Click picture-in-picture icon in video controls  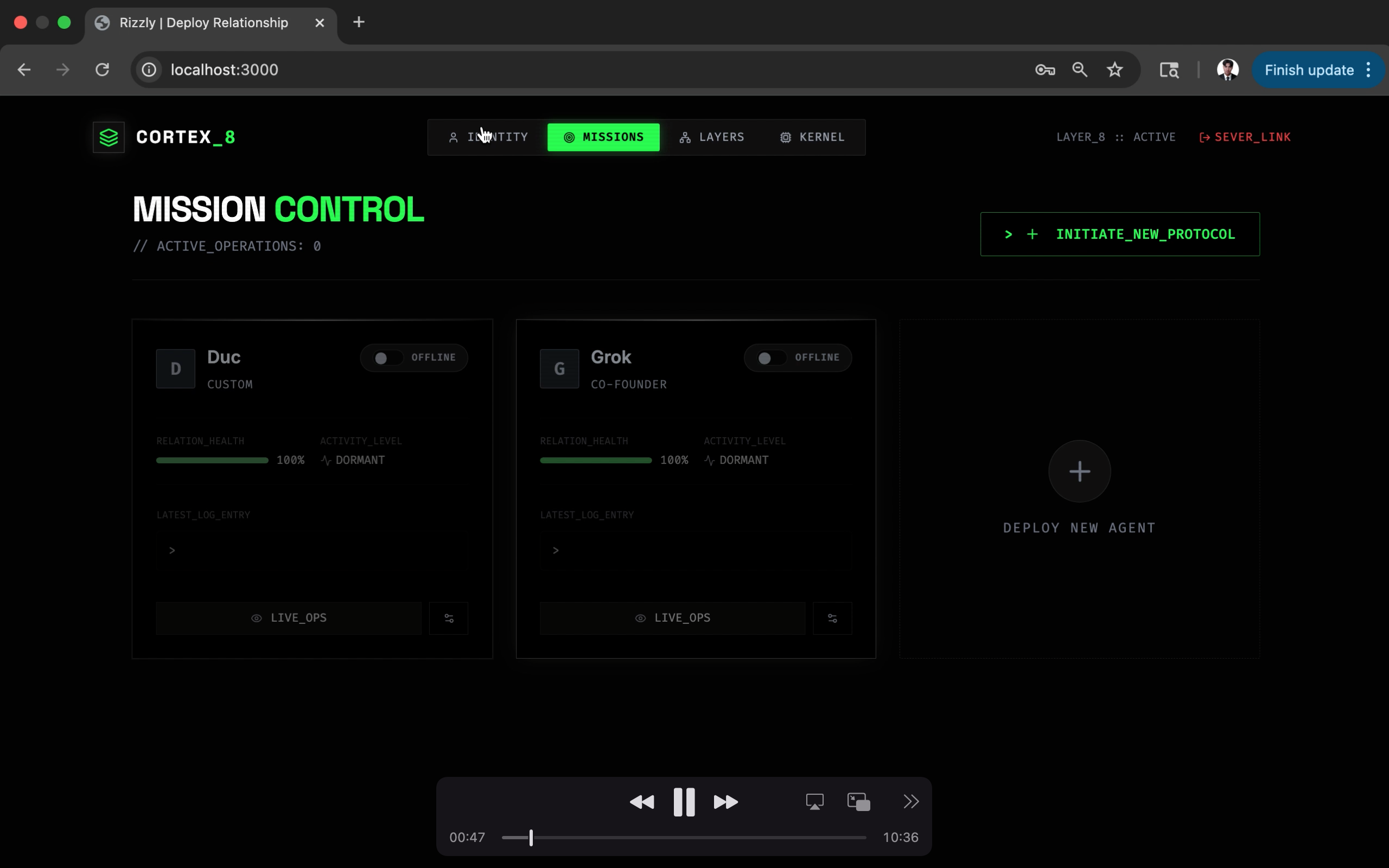click(859, 801)
